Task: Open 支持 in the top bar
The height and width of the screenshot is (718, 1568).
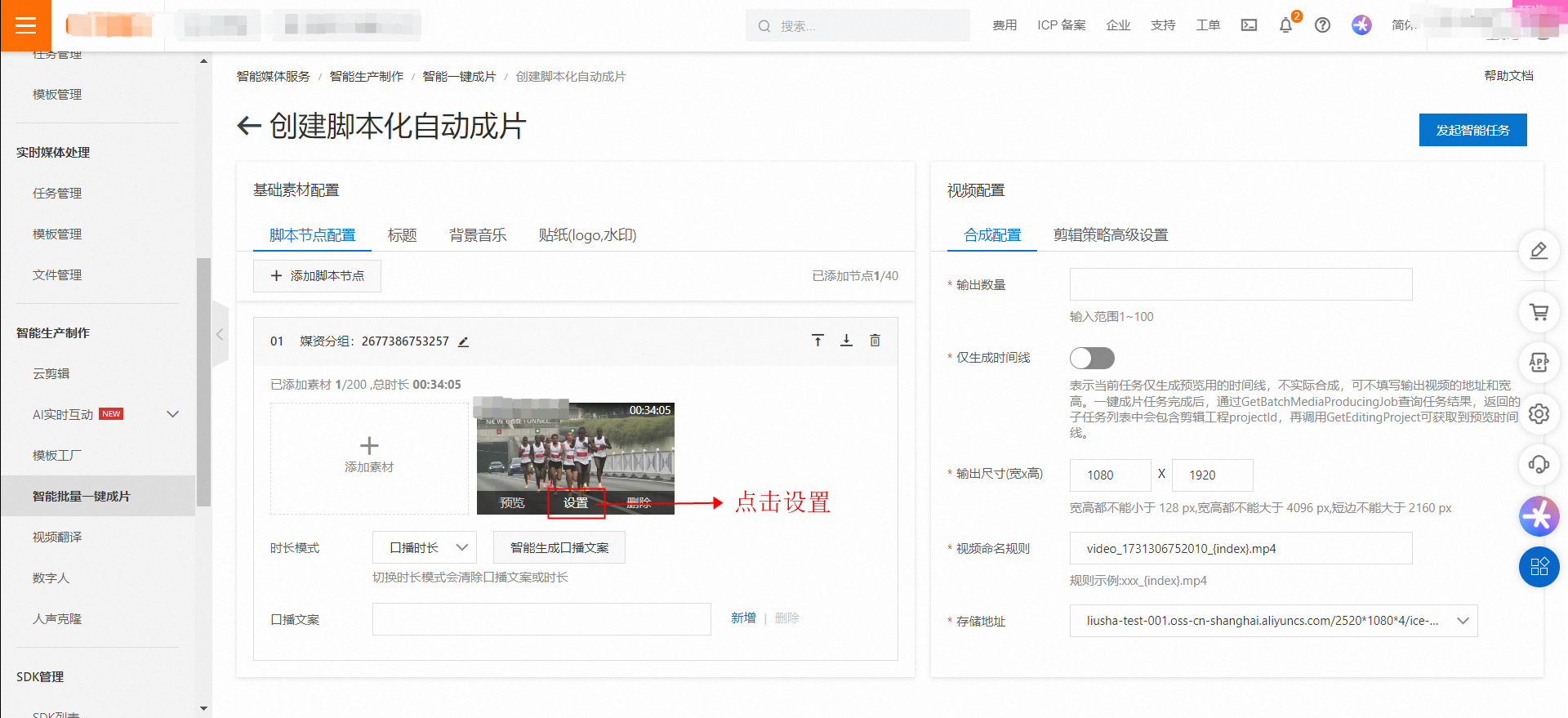Action: (x=1163, y=25)
